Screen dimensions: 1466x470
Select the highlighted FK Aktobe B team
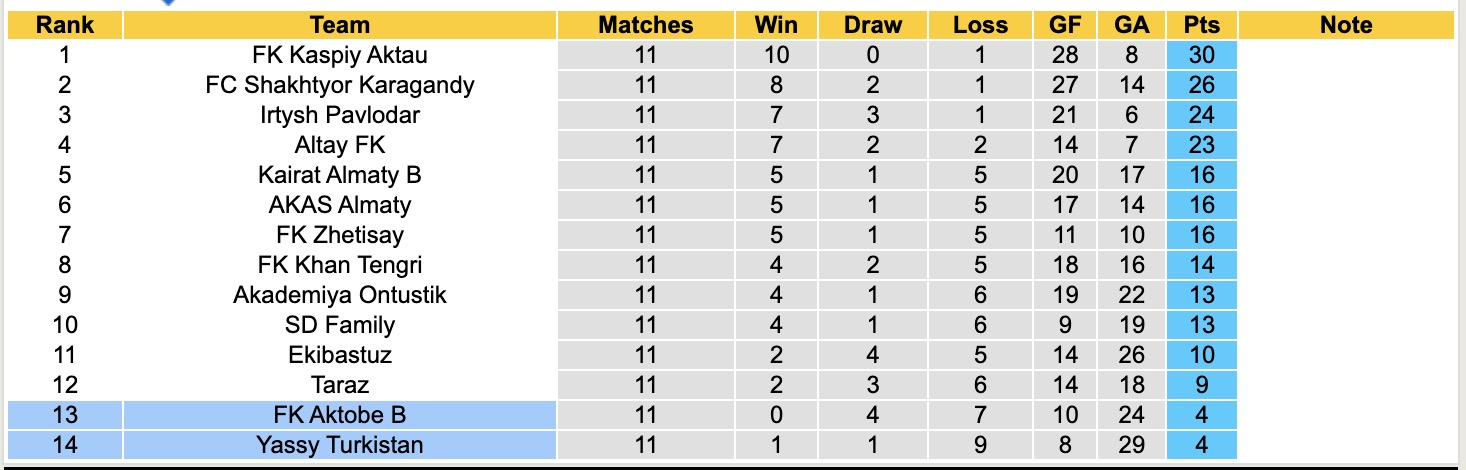(340, 415)
